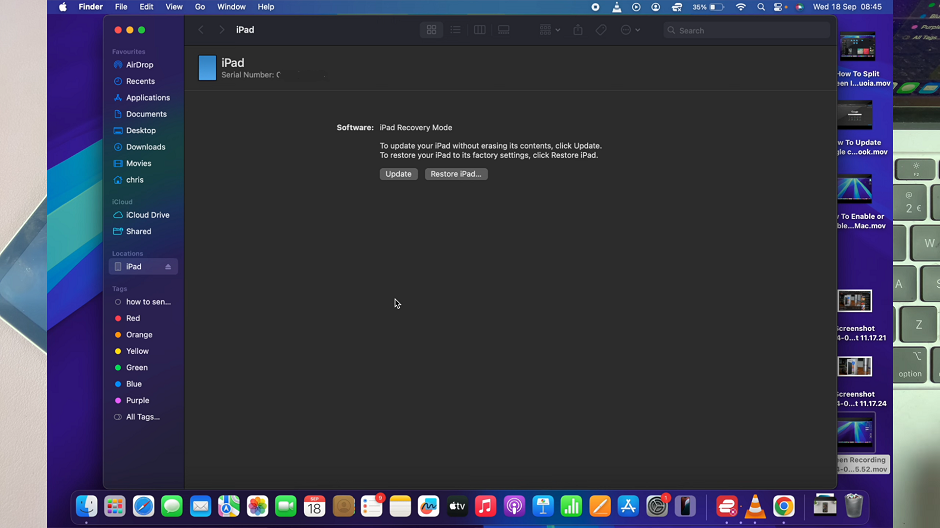
Task: Switch to list view in Finder toolbar
Action: click(456, 30)
